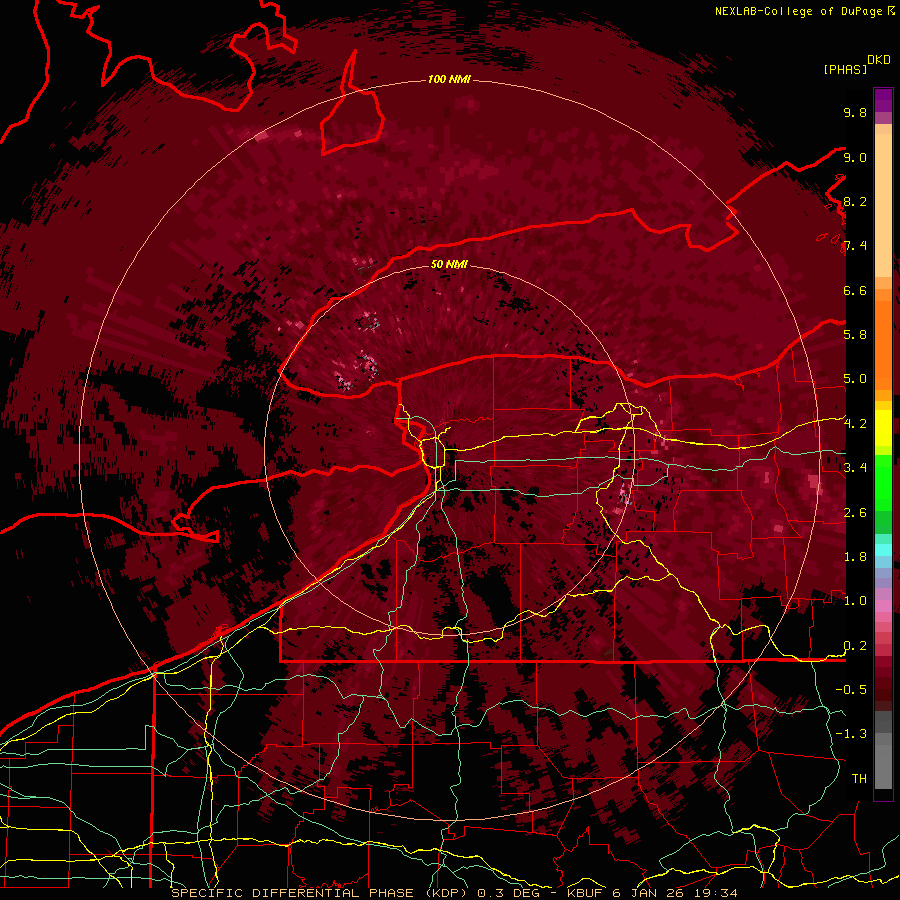Click the DKD legend label
The height and width of the screenshot is (900, 900).
pos(879,60)
